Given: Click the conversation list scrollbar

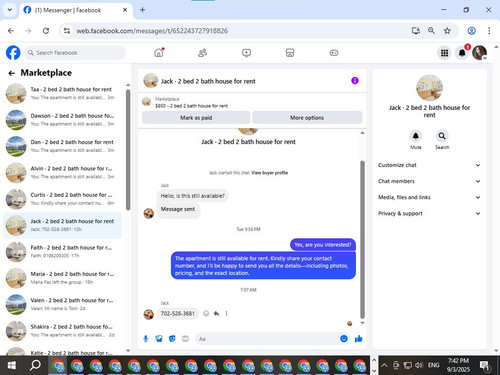Looking at the screenshot, I should tap(128, 150).
